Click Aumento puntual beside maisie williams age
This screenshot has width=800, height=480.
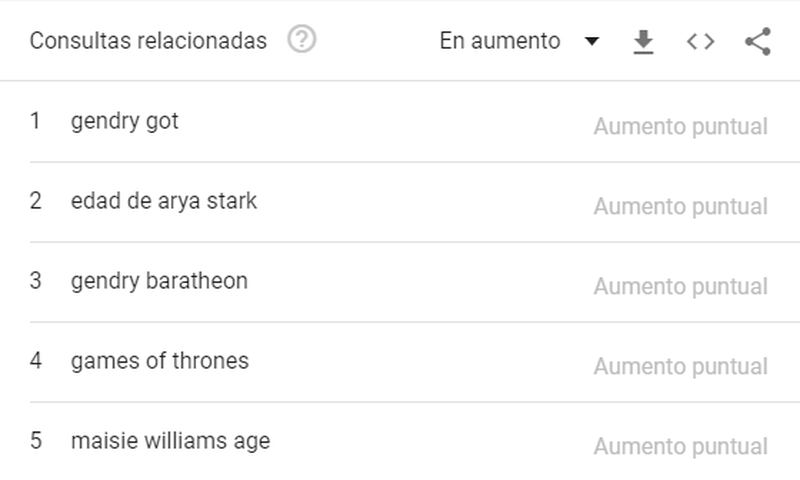pyautogui.click(x=681, y=446)
